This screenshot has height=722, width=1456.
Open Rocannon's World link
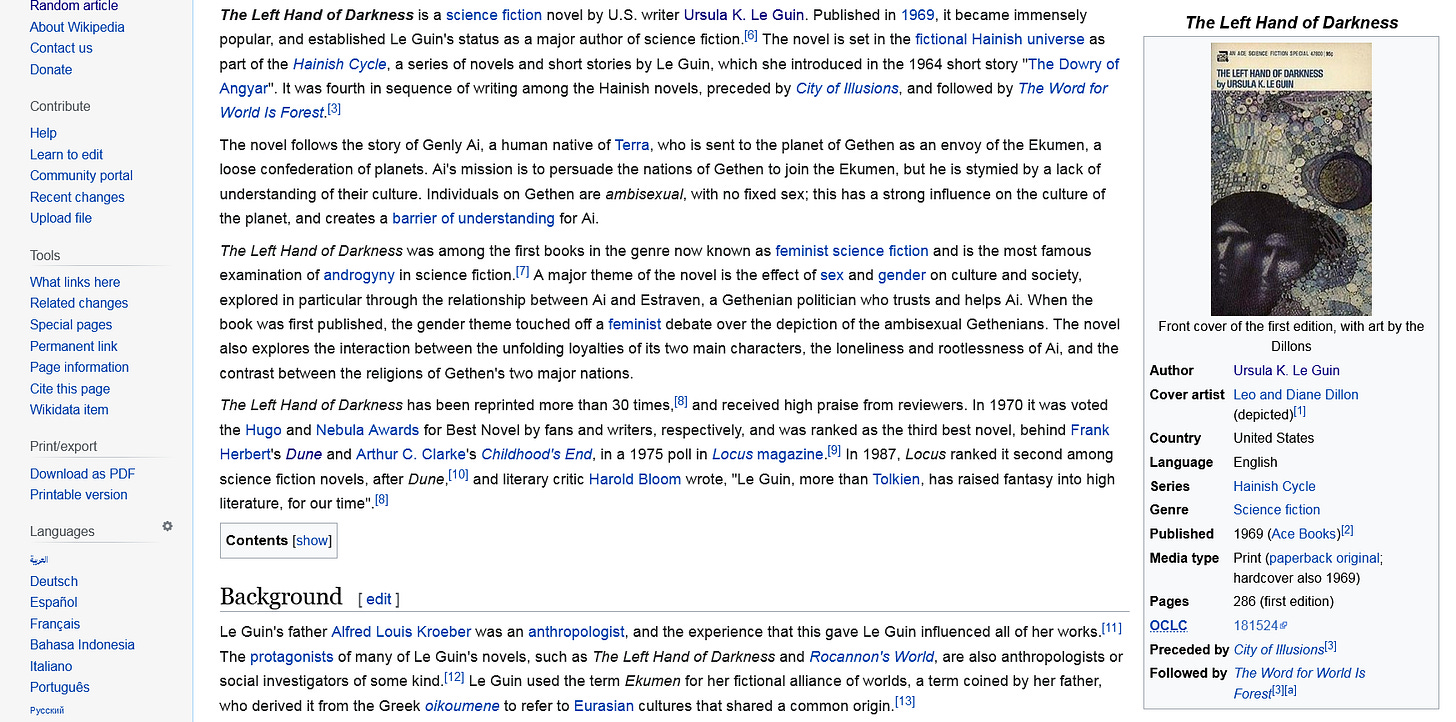pyautogui.click(x=872, y=657)
